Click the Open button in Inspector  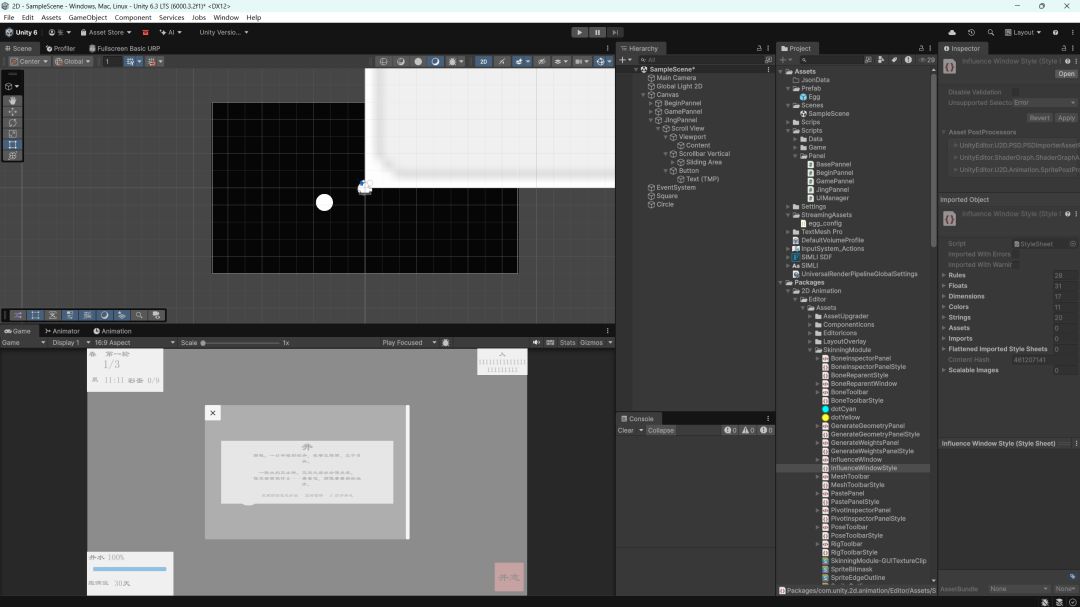[x=1066, y=74]
